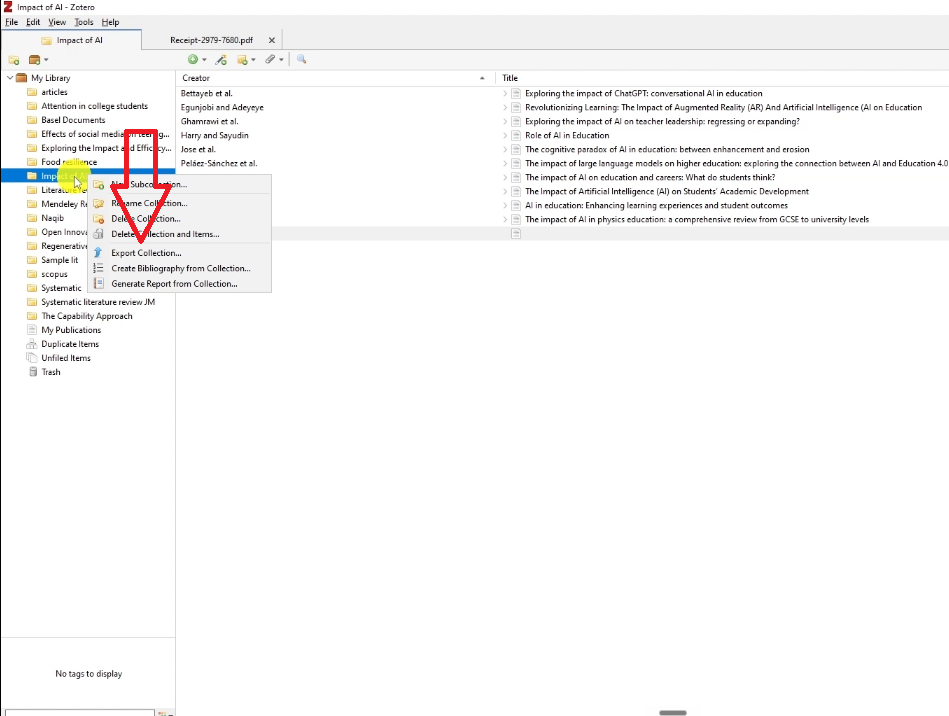This screenshot has height=716, width=949.
Task: Close the Receipt-2979-7680.pdf tab
Action: pos(272,40)
